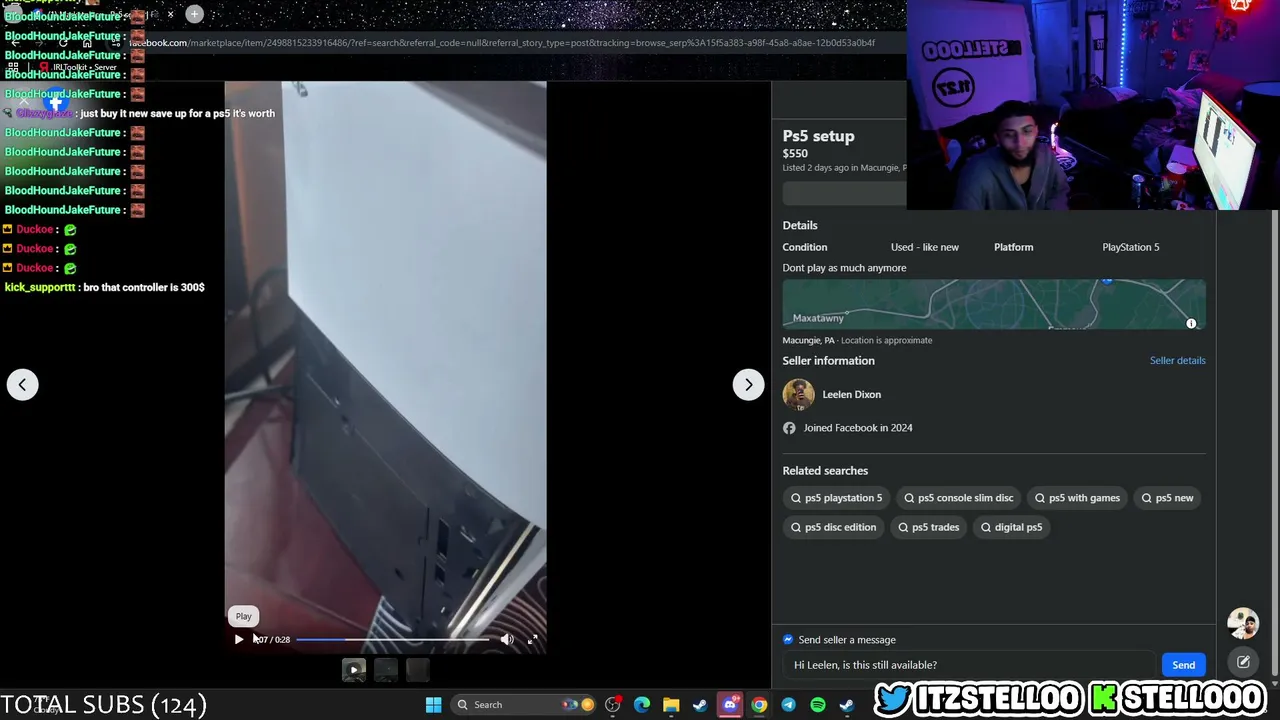Go to the previous listing photo
1280x720 pixels.
tap(22, 385)
